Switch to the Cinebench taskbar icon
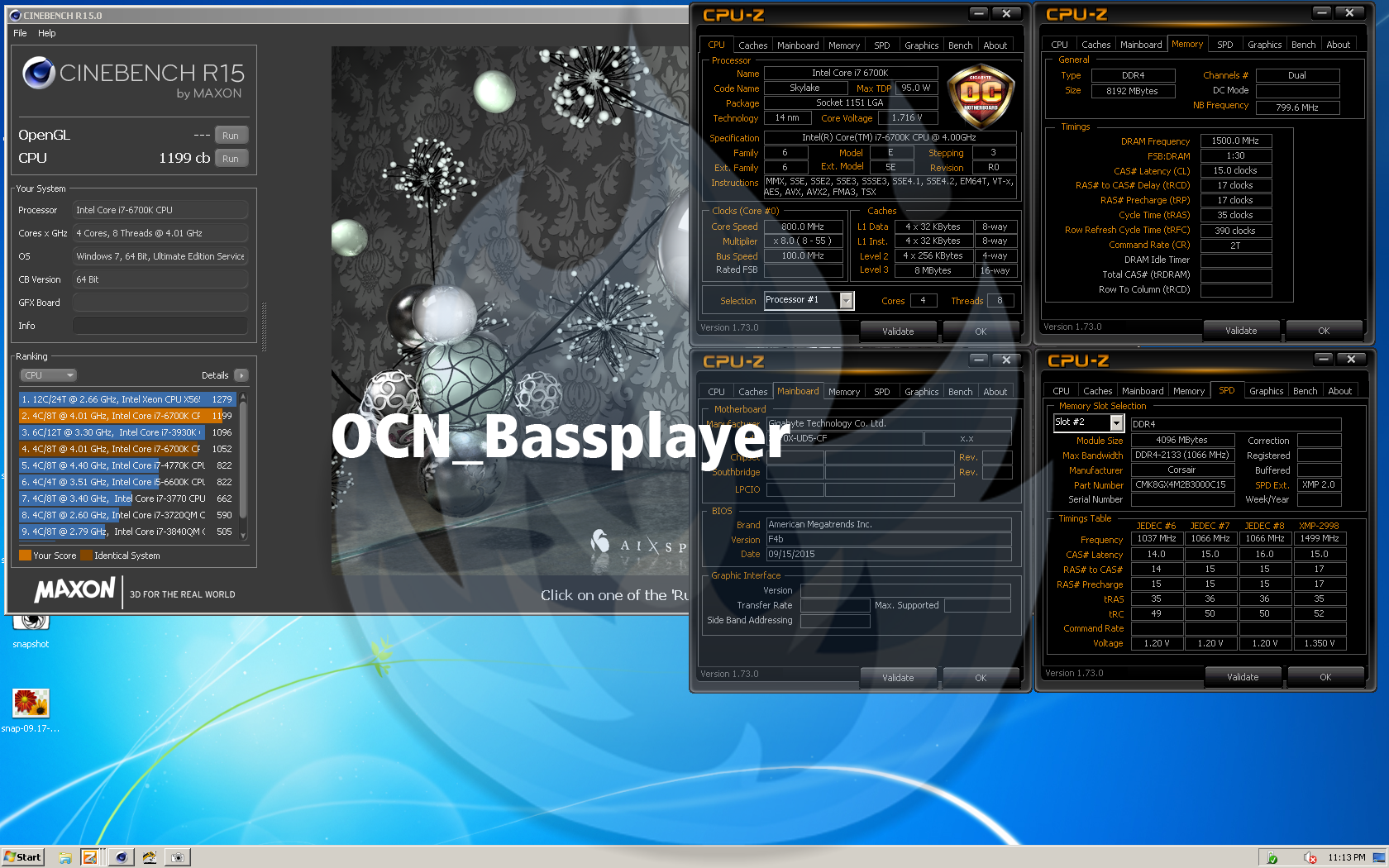Screen dimensions: 1389x868 click(121, 857)
